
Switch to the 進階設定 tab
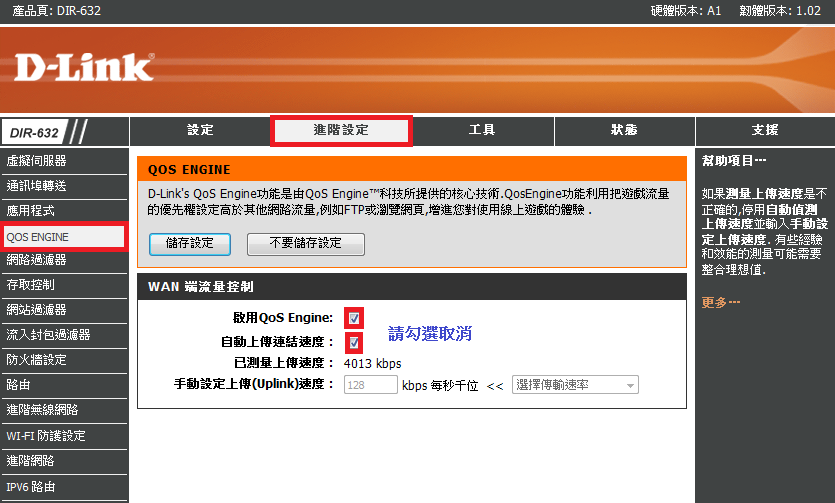[341, 130]
